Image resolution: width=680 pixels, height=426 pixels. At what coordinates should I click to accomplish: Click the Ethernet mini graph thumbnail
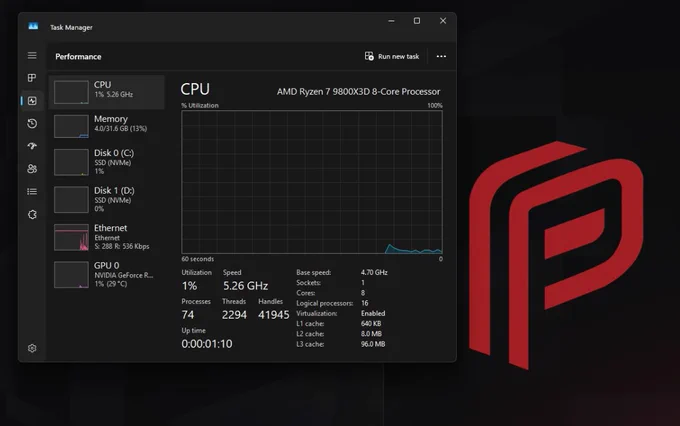tap(71, 237)
